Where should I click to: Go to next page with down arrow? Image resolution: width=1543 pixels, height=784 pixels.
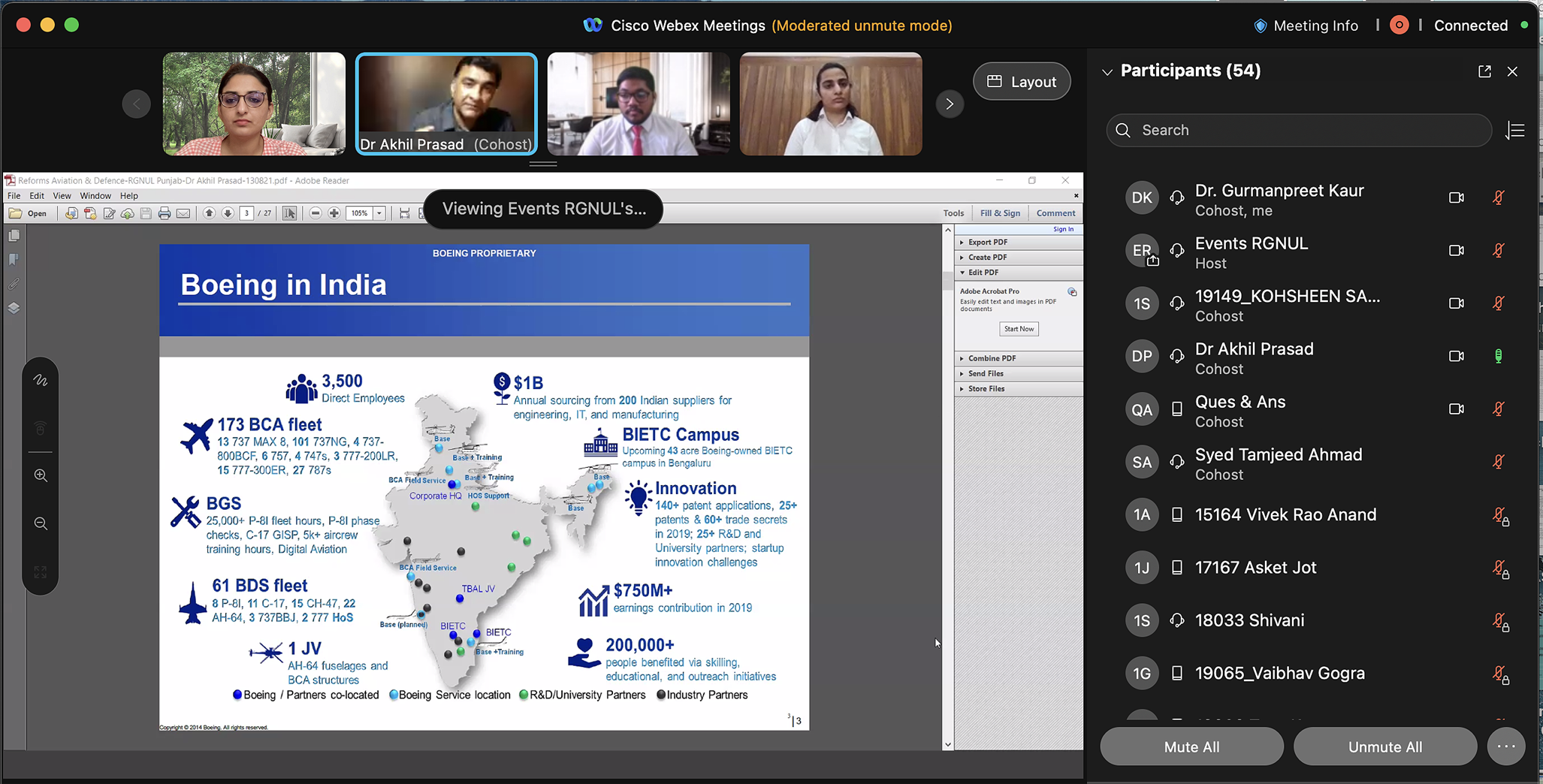click(228, 213)
